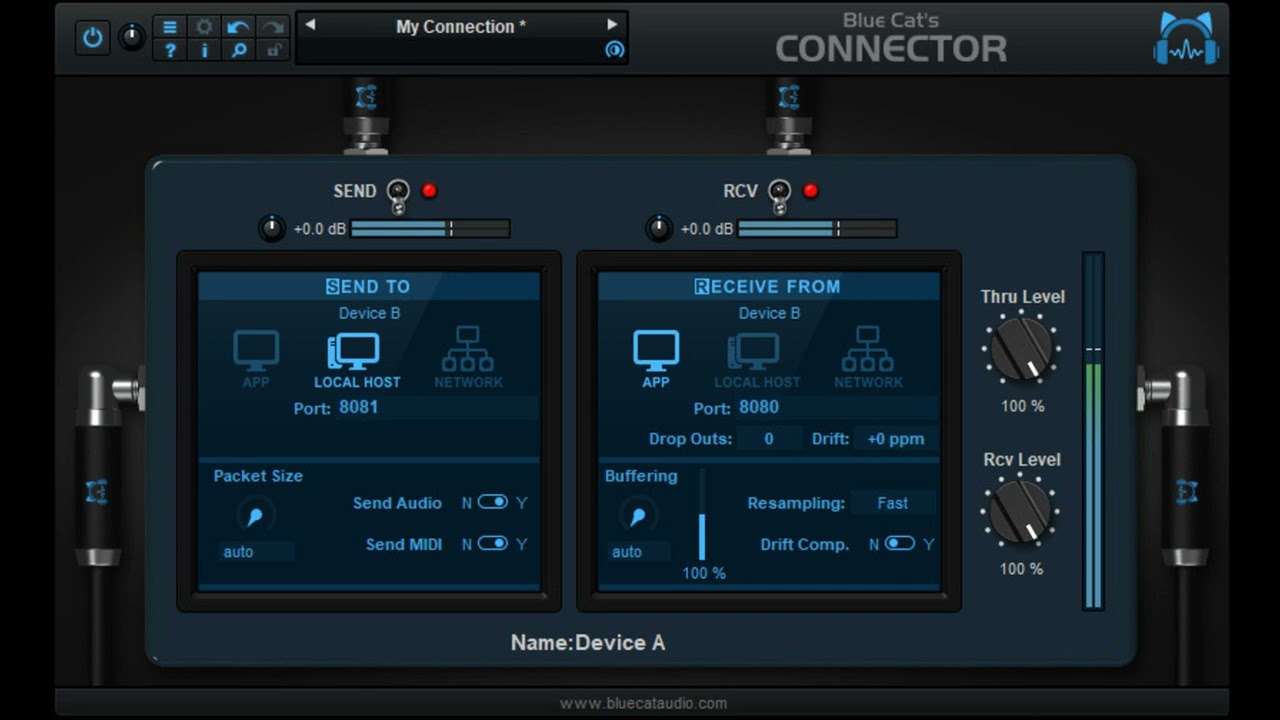Open the www.bluecataudio.com link
Image resolution: width=1280 pixels, height=720 pixels.
(643, 703)
